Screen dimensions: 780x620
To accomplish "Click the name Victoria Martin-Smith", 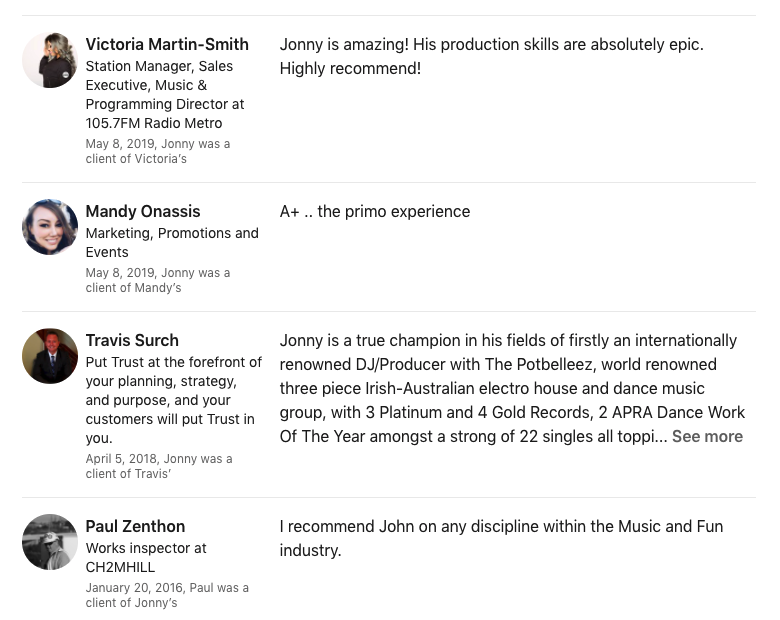I will [167, 44].
